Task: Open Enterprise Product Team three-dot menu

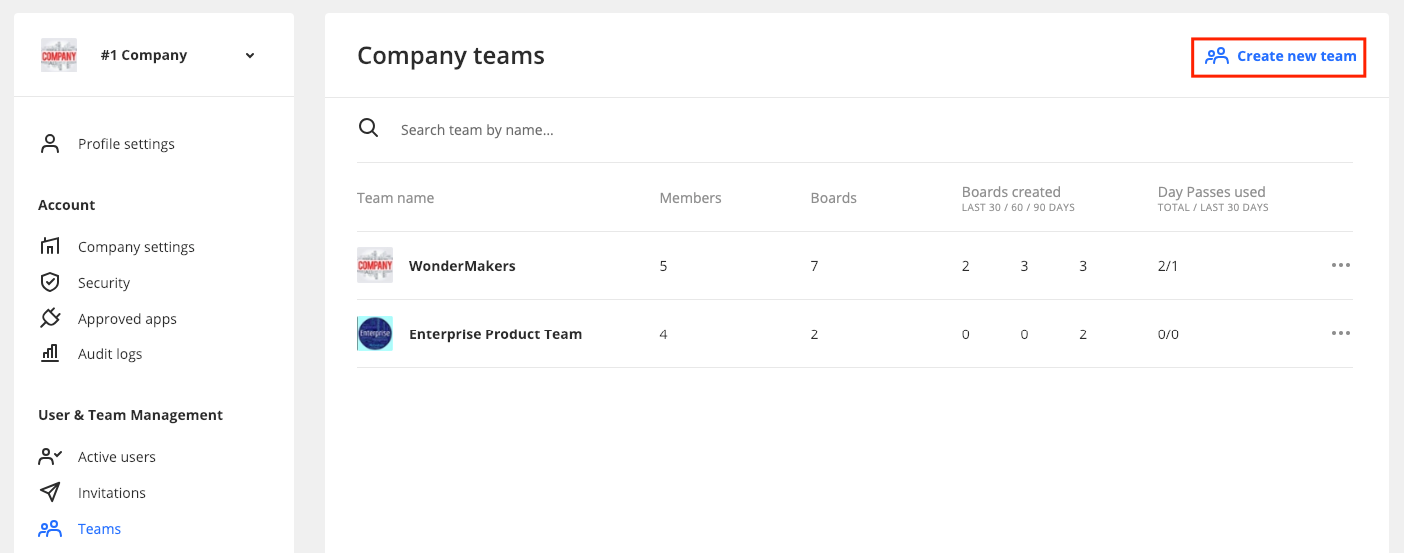Action: point(1340,334)
